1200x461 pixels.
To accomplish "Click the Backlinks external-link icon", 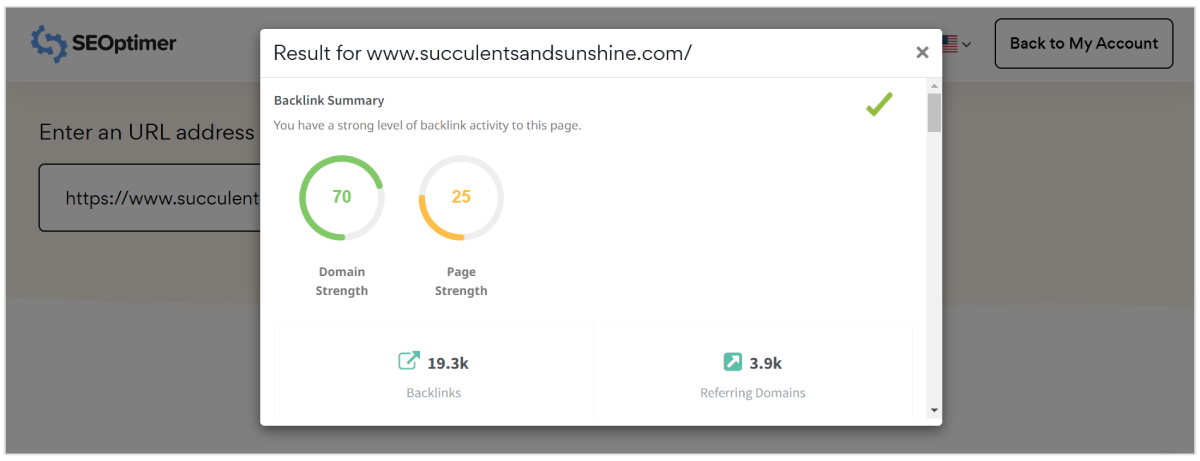I will tap(409, 361).
